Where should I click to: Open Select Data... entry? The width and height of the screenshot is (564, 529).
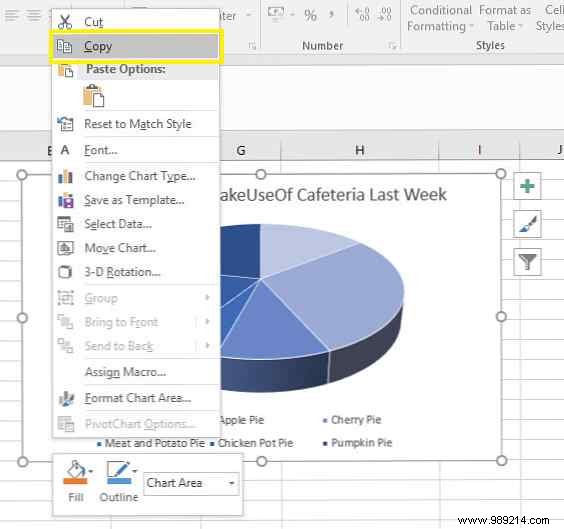[x=136, y=224]
